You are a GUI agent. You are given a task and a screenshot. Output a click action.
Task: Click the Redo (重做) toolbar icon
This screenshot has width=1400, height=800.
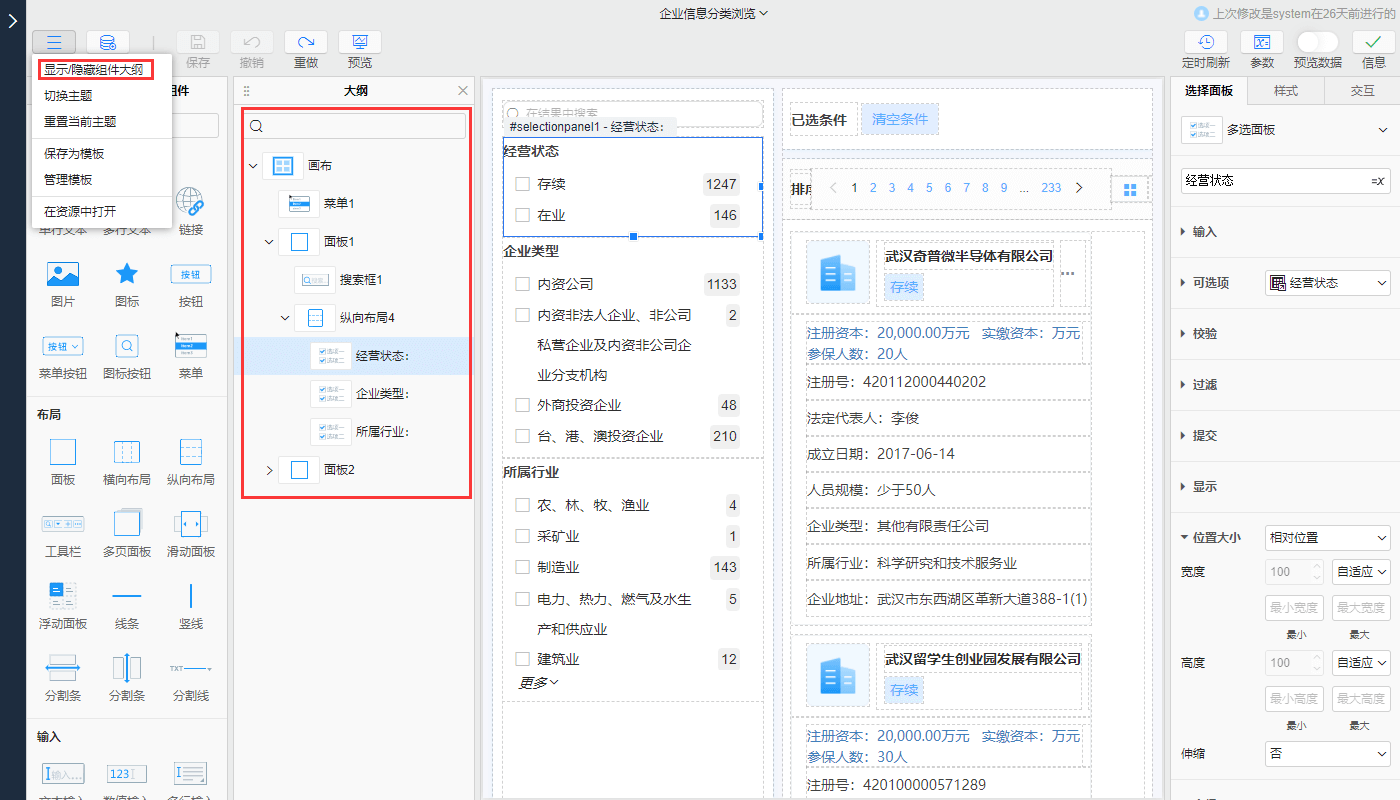coord(306,42)
